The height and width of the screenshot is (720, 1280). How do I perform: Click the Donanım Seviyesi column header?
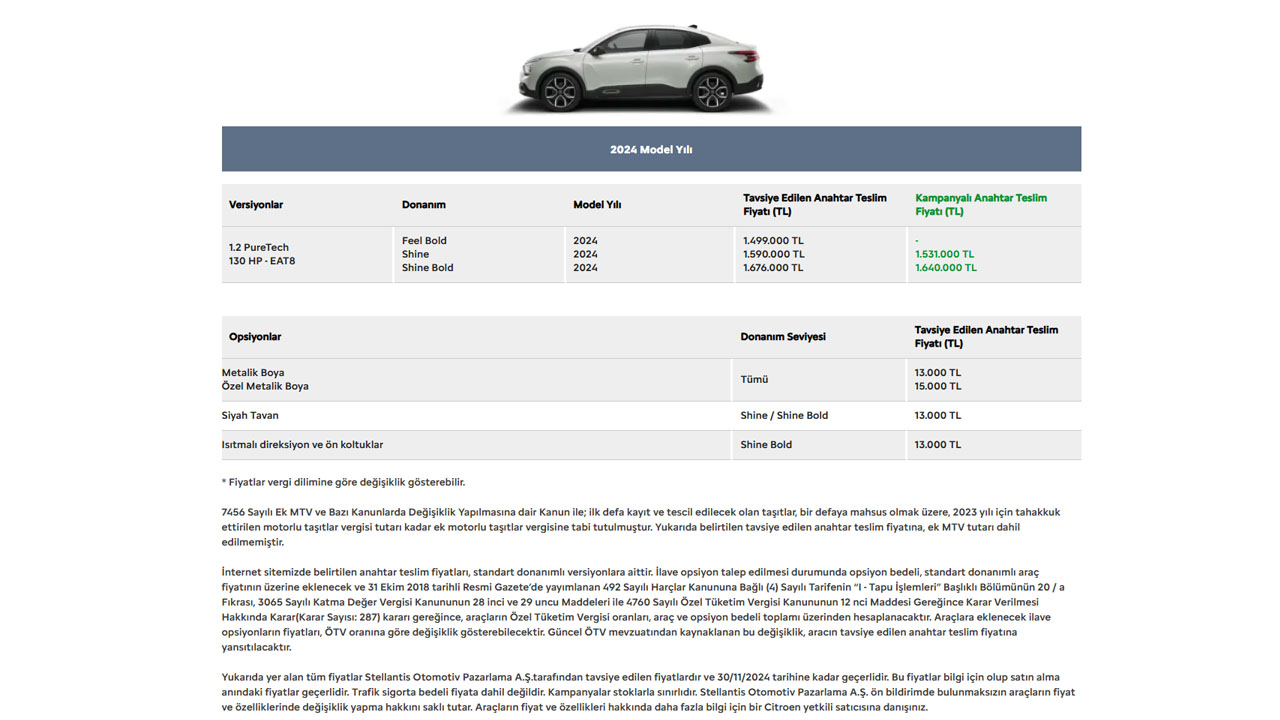[x=783, y=337]
